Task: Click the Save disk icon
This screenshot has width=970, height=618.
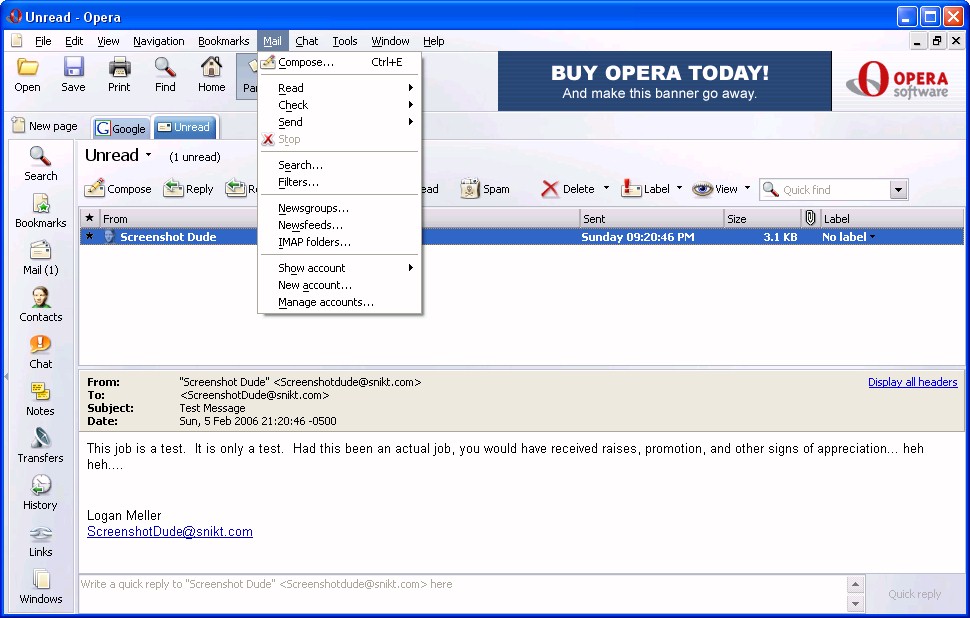Action: (73, 74)
